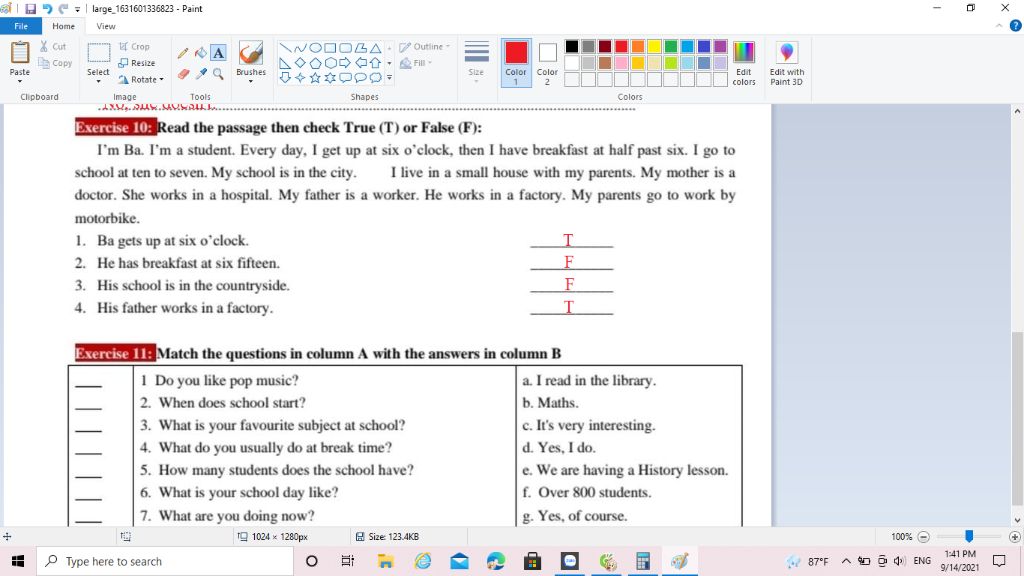
Task: Open File Explorer from taskbar
Action: 385,561
